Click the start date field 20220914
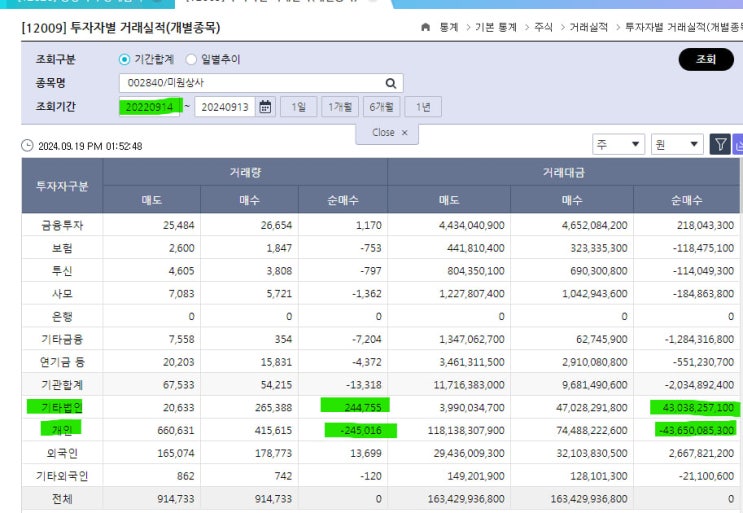The width and height of the screenshot is (743, 513). 149,107
